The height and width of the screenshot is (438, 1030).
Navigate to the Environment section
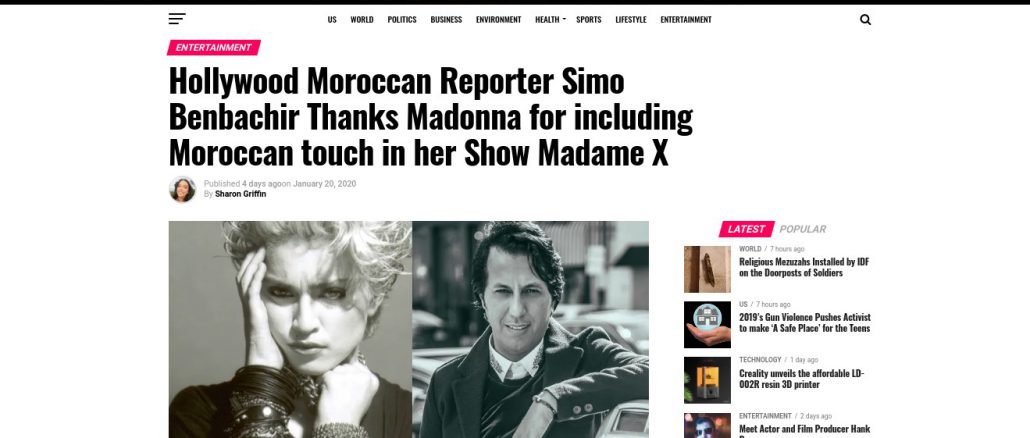pyautogui.click(x=498, y=20)
